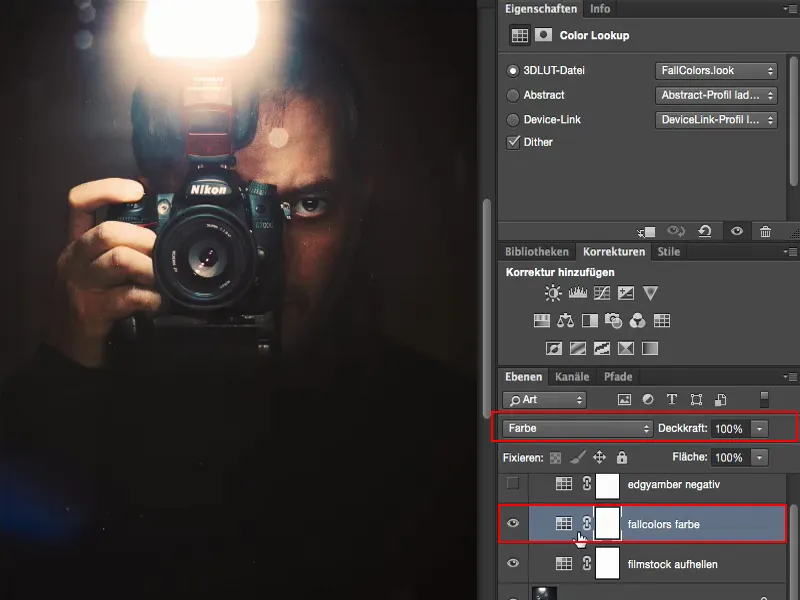This screenshot has height=600, width=800.
Task: Lock position move icon in Fixieren
Action: 599,457
